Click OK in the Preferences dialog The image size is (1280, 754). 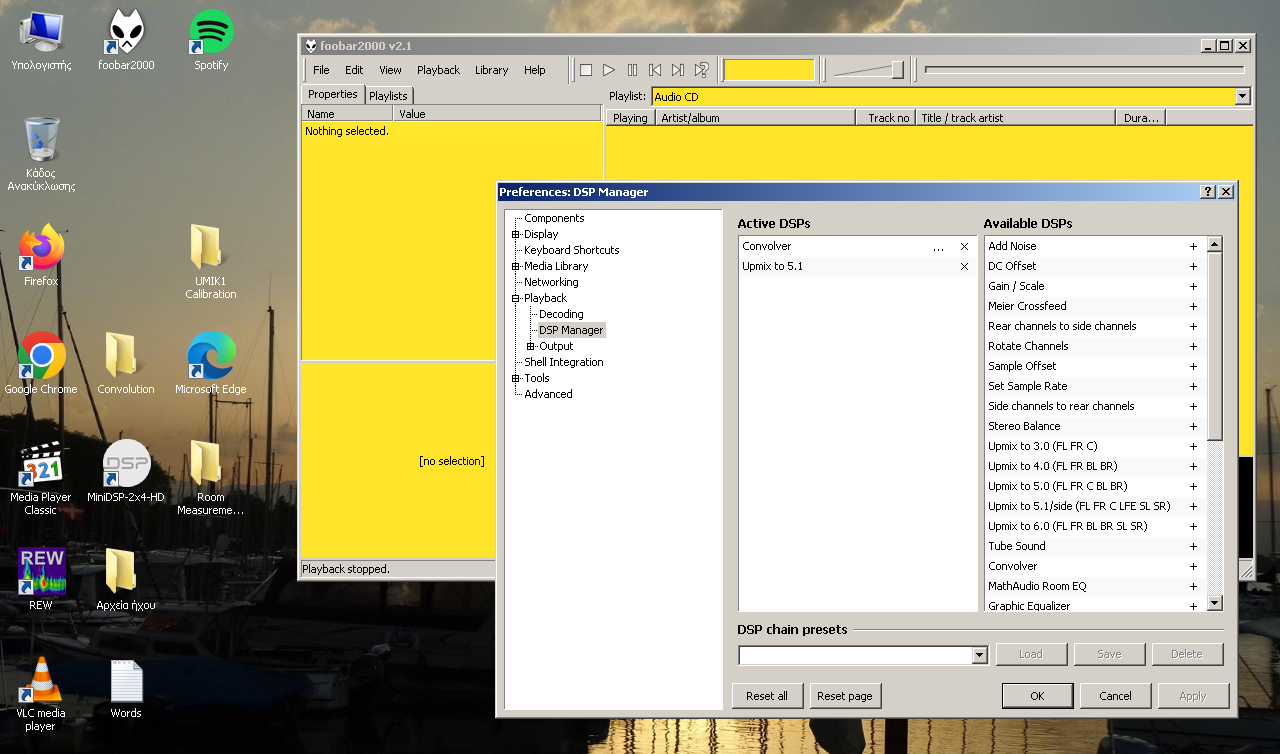(1037, 696)
